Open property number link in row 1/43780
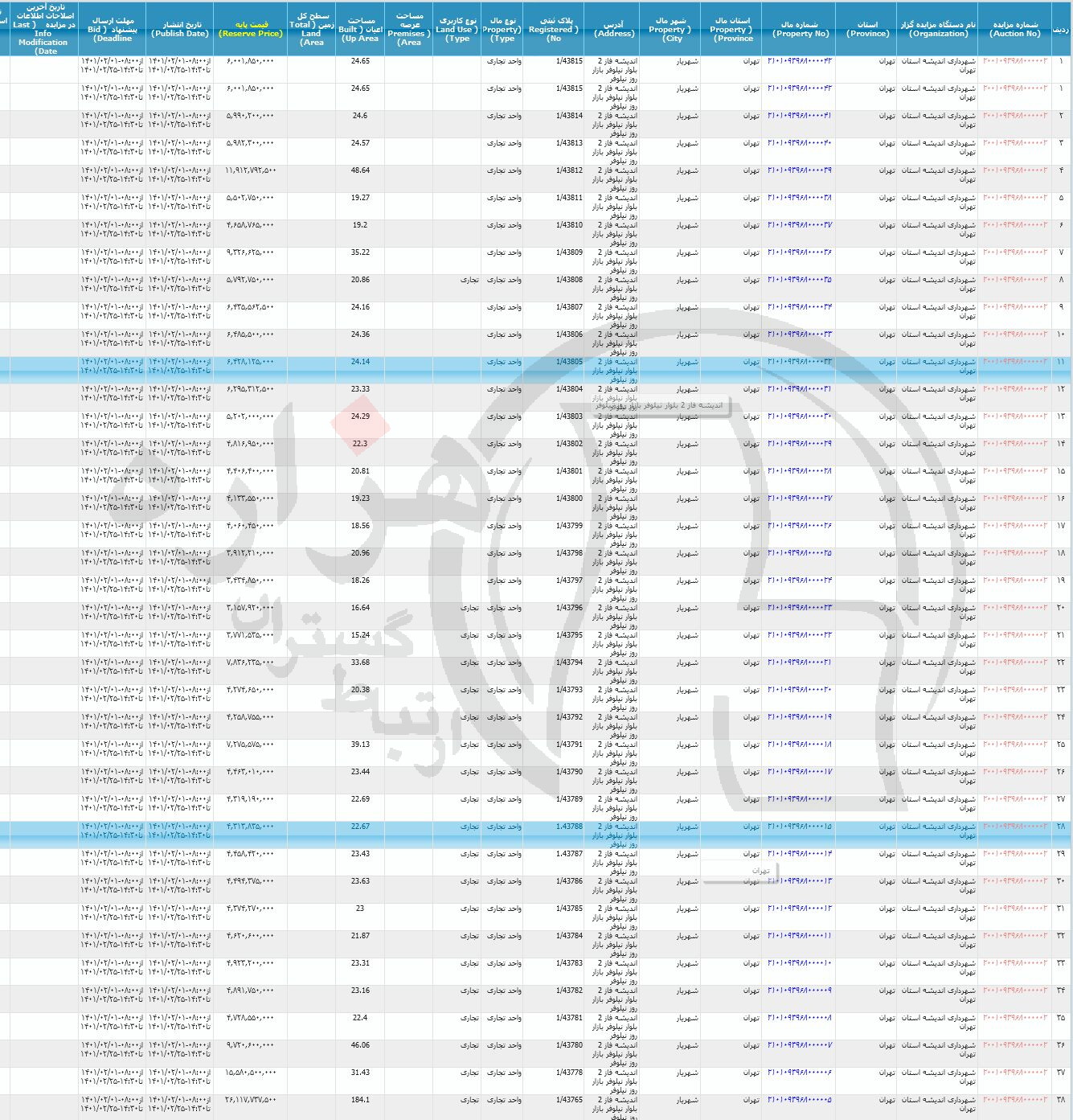This screenshot has height=1120, width=1073. (x=800, y=1045)
